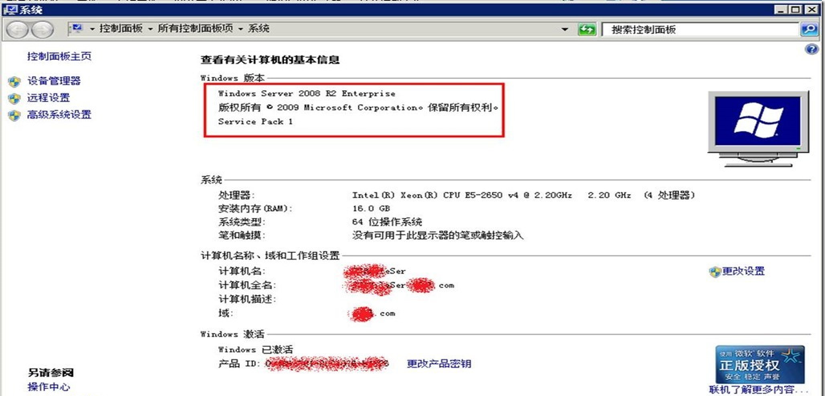Click the shield icon next to 远程设置
The width and height of the screenshot is (825, 396).
[x=14, y=98]
